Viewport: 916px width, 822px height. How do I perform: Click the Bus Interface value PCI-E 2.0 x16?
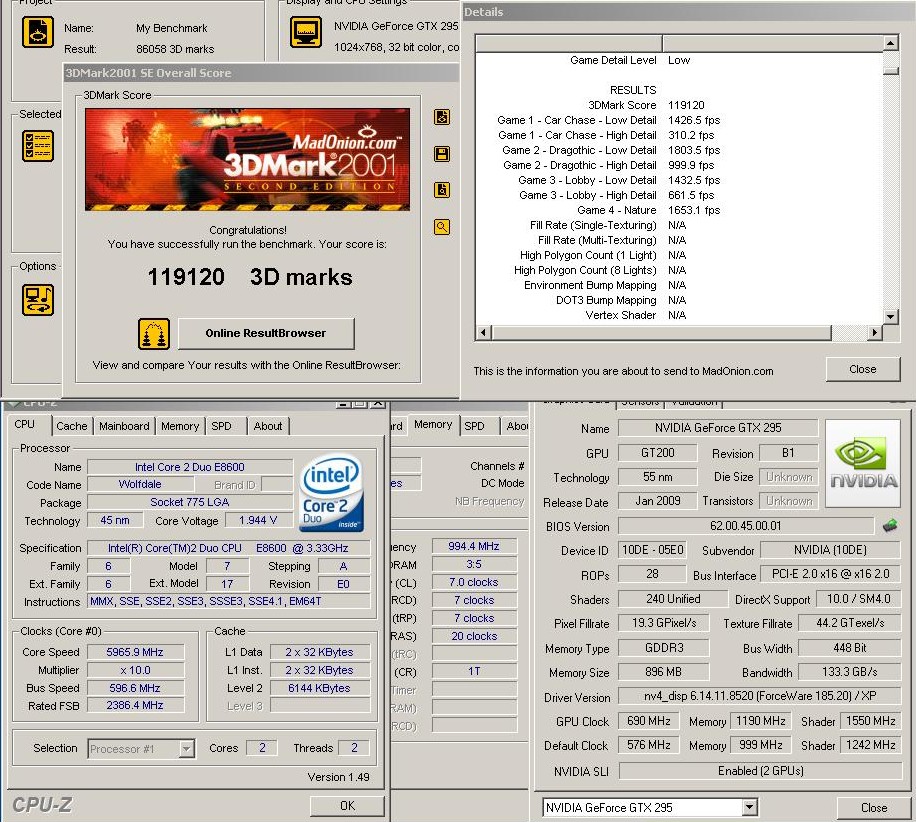point(831,574)
